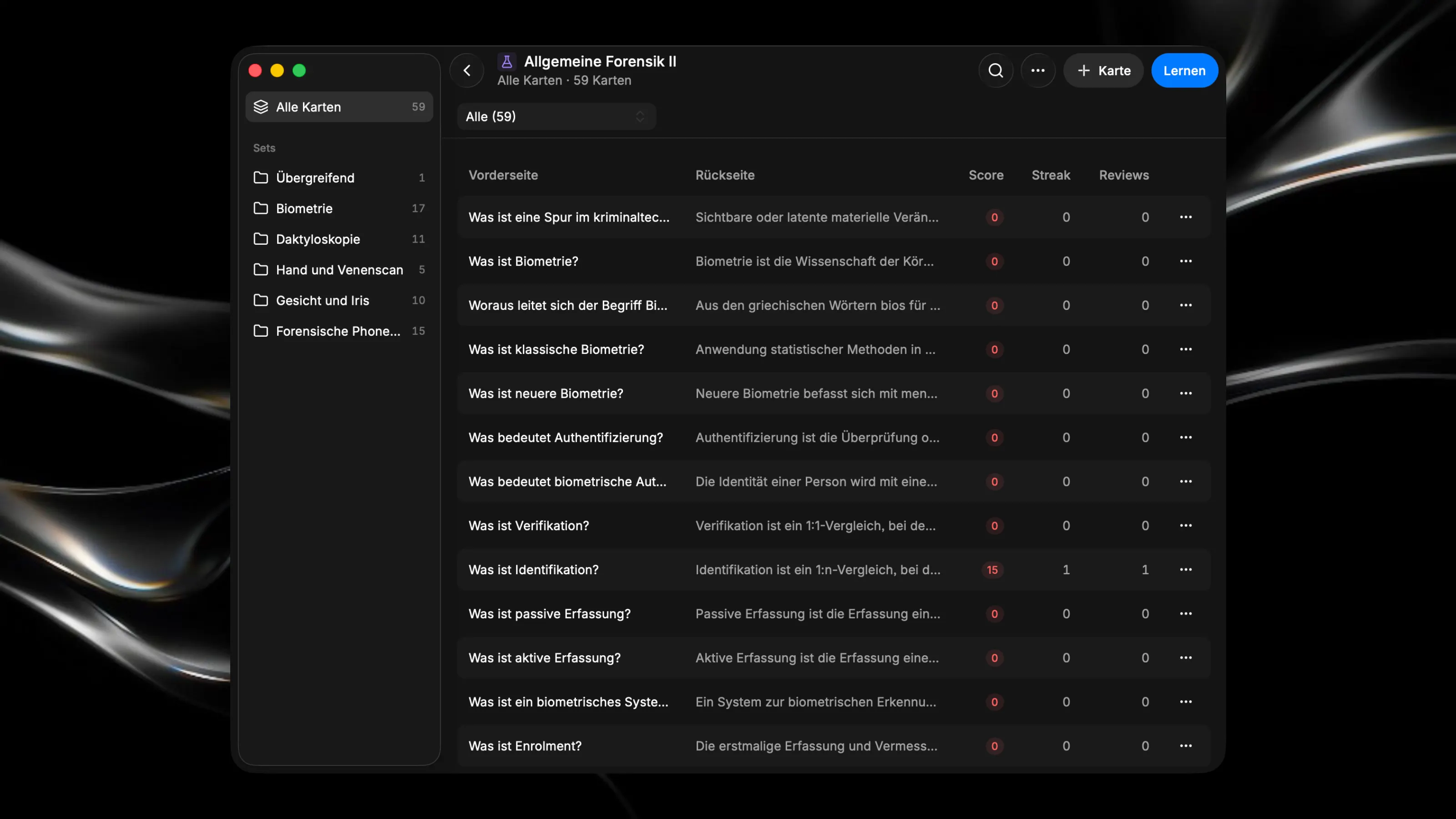Viewport: 1456px width, 819px height.
Task: Select card 'Was ist eine Spur im kriminaltec...'
Action: (x=833, y=217)
